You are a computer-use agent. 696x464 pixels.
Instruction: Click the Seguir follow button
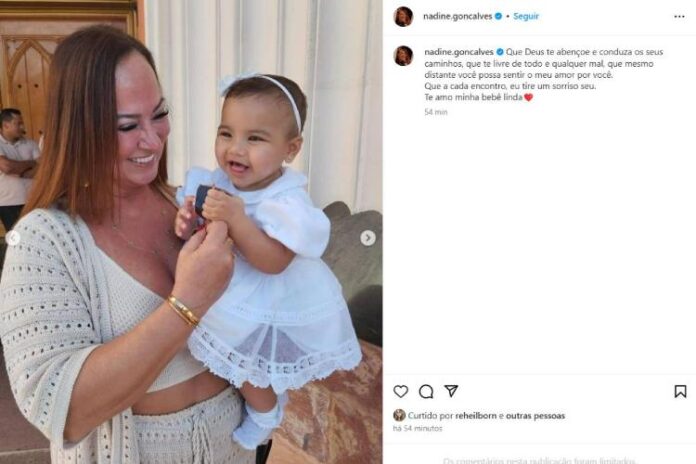coord(526,16)
